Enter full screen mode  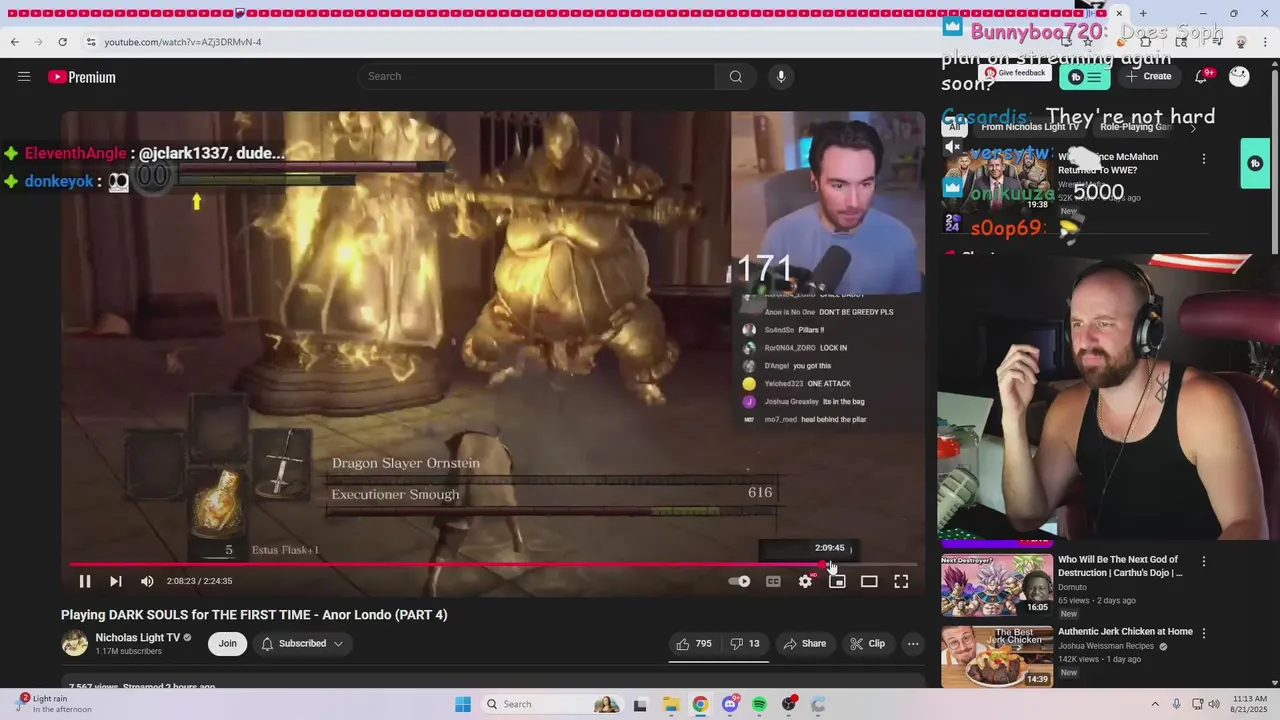click(901, 581)
